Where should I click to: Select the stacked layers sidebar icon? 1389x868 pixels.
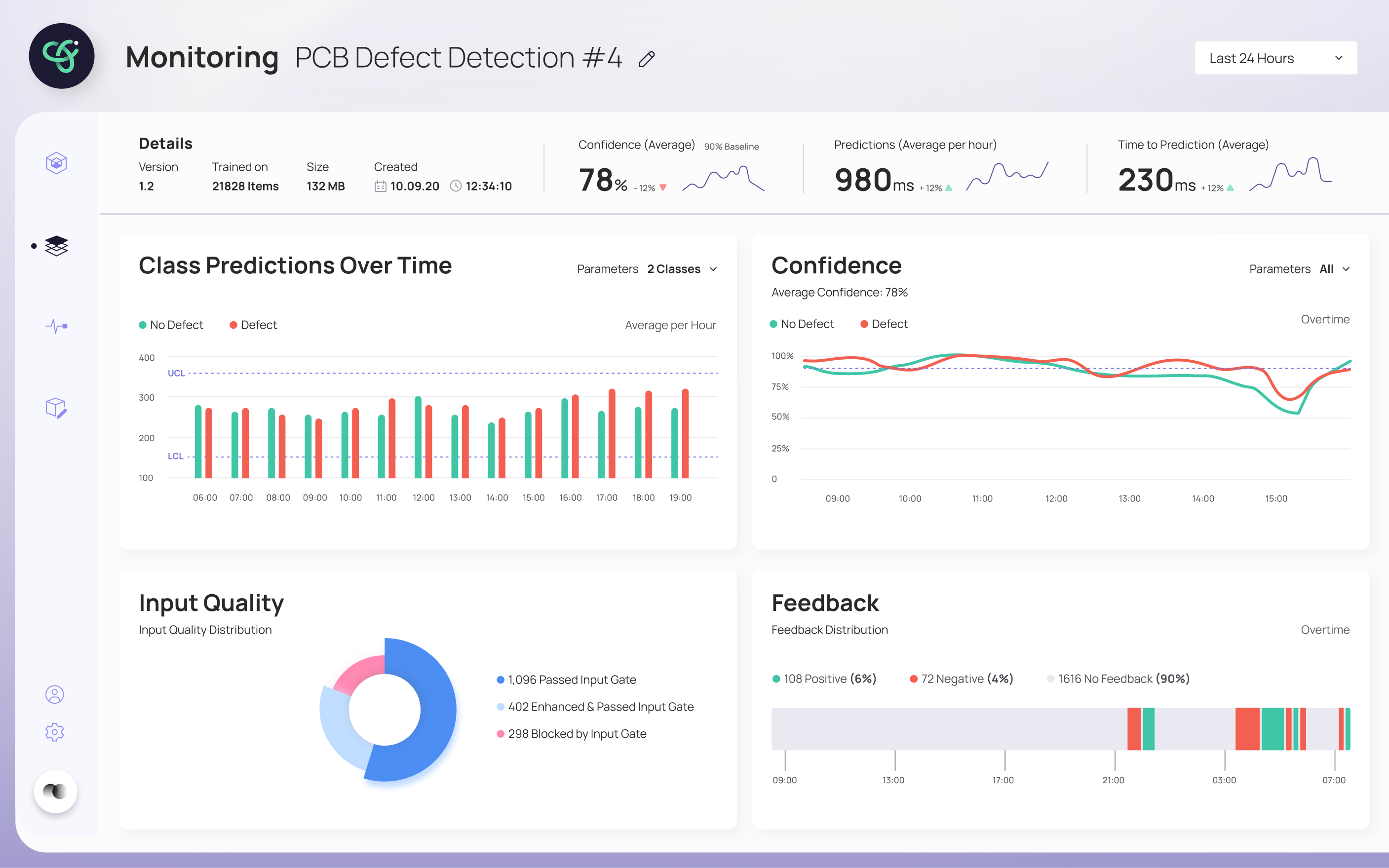pos(56,246)
